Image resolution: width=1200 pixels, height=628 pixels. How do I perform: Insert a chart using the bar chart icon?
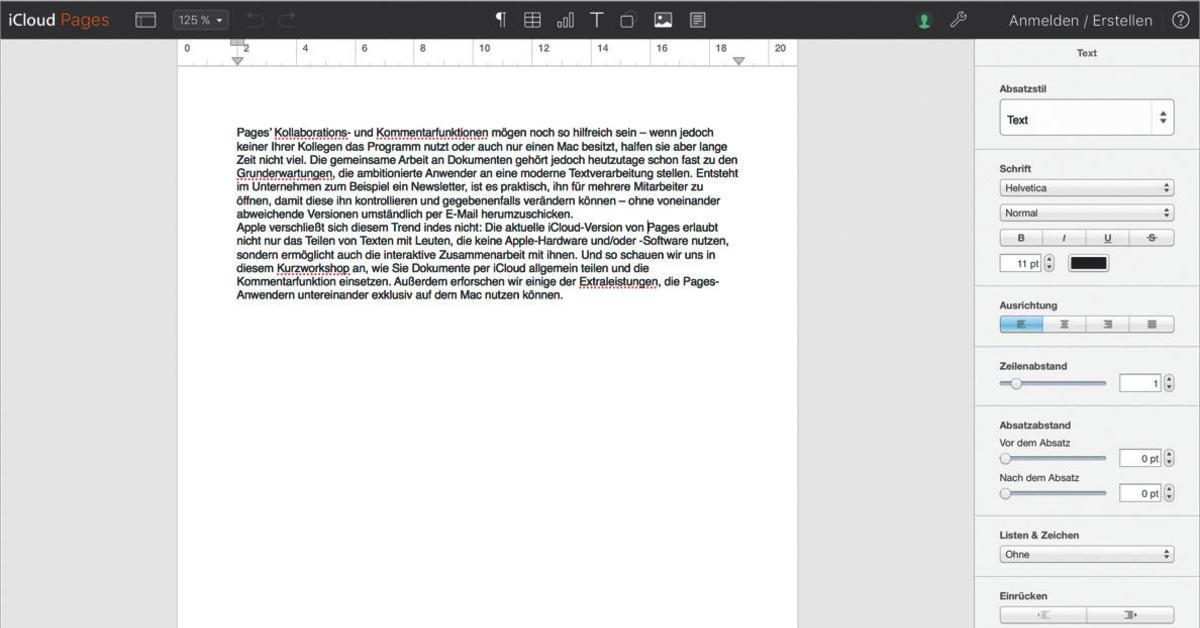[565, 20]
